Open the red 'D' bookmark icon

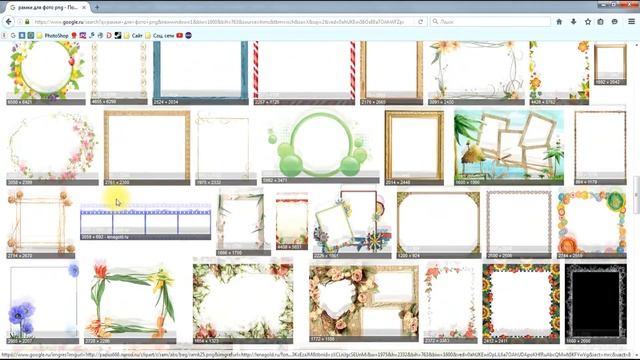[109, 36]
